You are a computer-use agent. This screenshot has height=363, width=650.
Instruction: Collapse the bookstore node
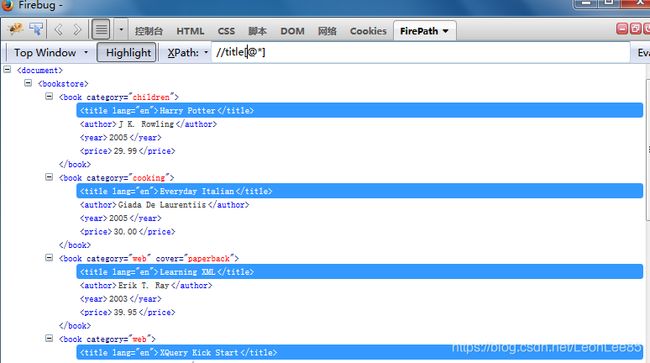pyautogui.click(x=28, y=83)
